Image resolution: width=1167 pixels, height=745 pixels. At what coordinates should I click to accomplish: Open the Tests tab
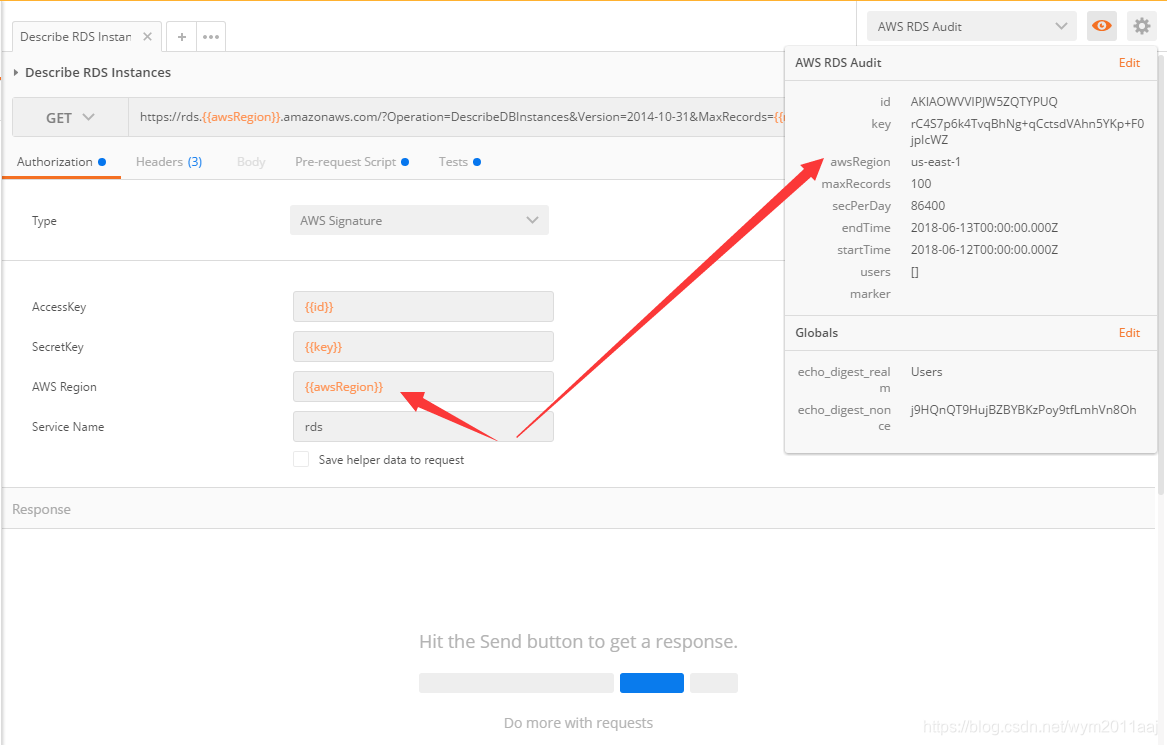(459, 162)
